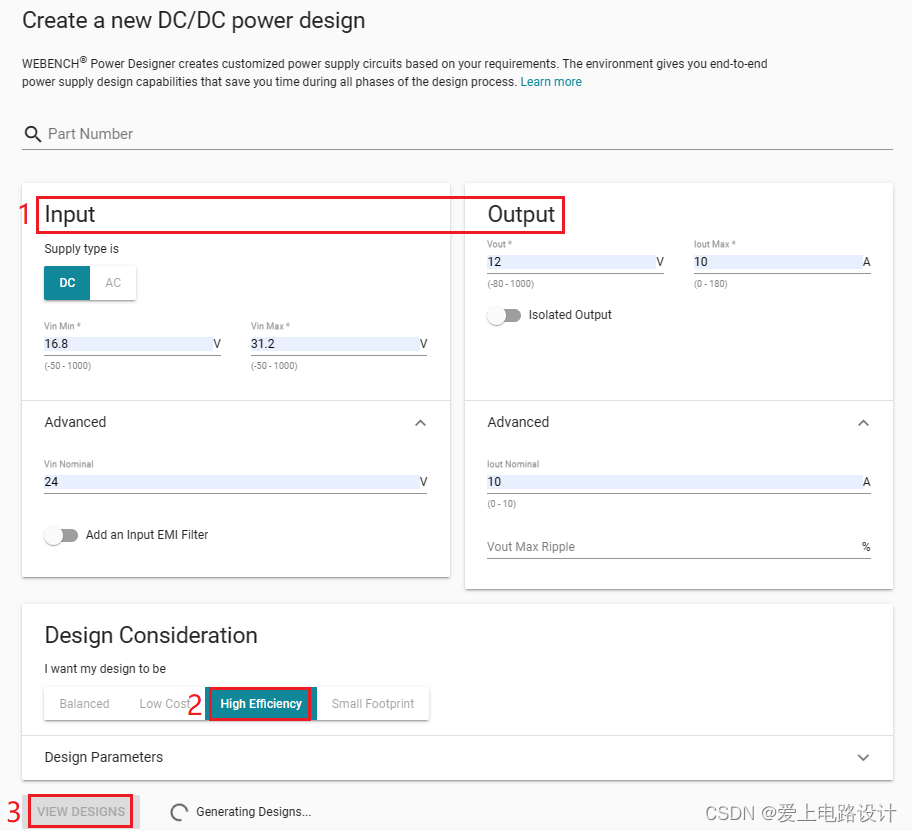Collapse the Output Advanced section chevron
The image size is (912, 832).
coord(863,423)
